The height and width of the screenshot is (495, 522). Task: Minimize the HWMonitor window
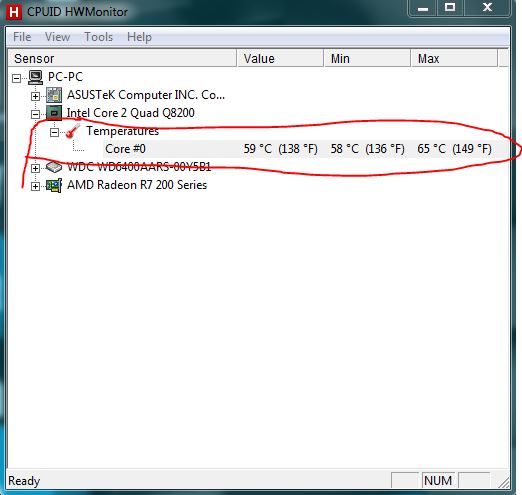(x=423, y=8)
